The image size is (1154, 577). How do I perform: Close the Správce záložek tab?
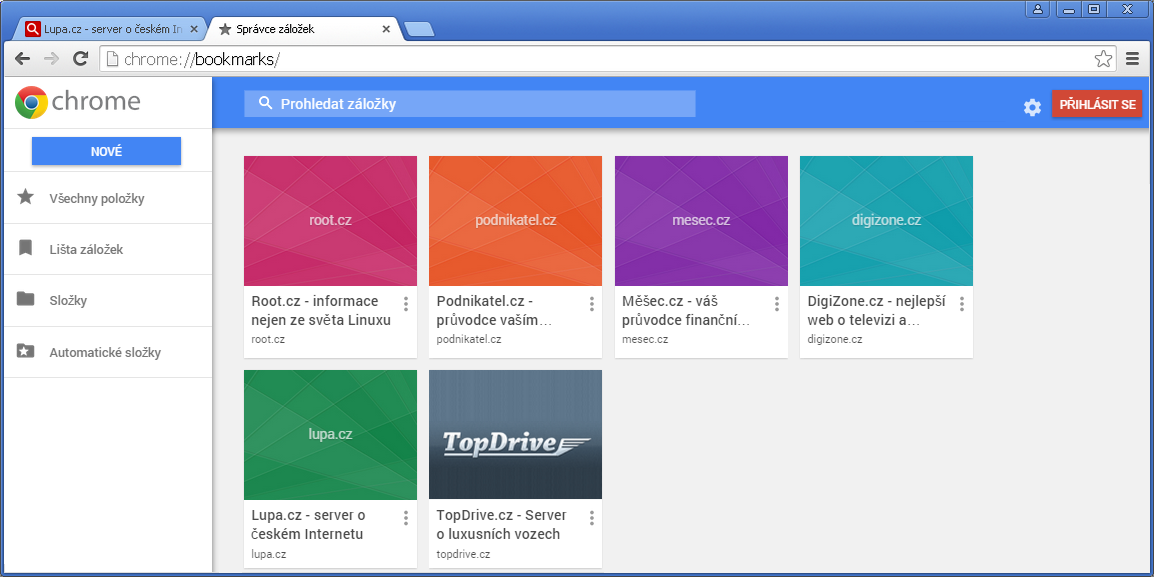point(387,29)
